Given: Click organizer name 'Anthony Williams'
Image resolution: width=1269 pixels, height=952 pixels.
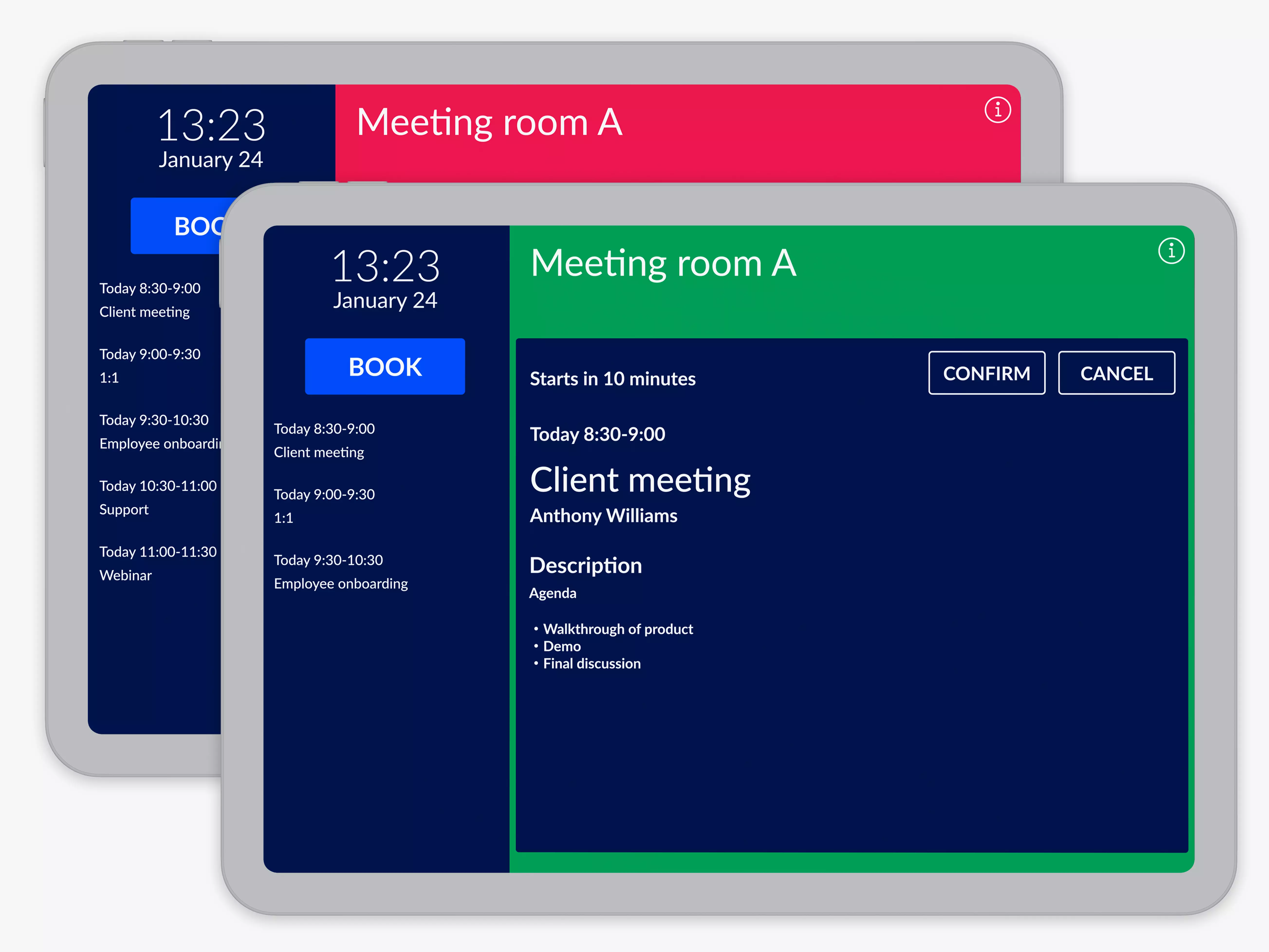Looking at the screenshot, I should (x=603, y=516).
